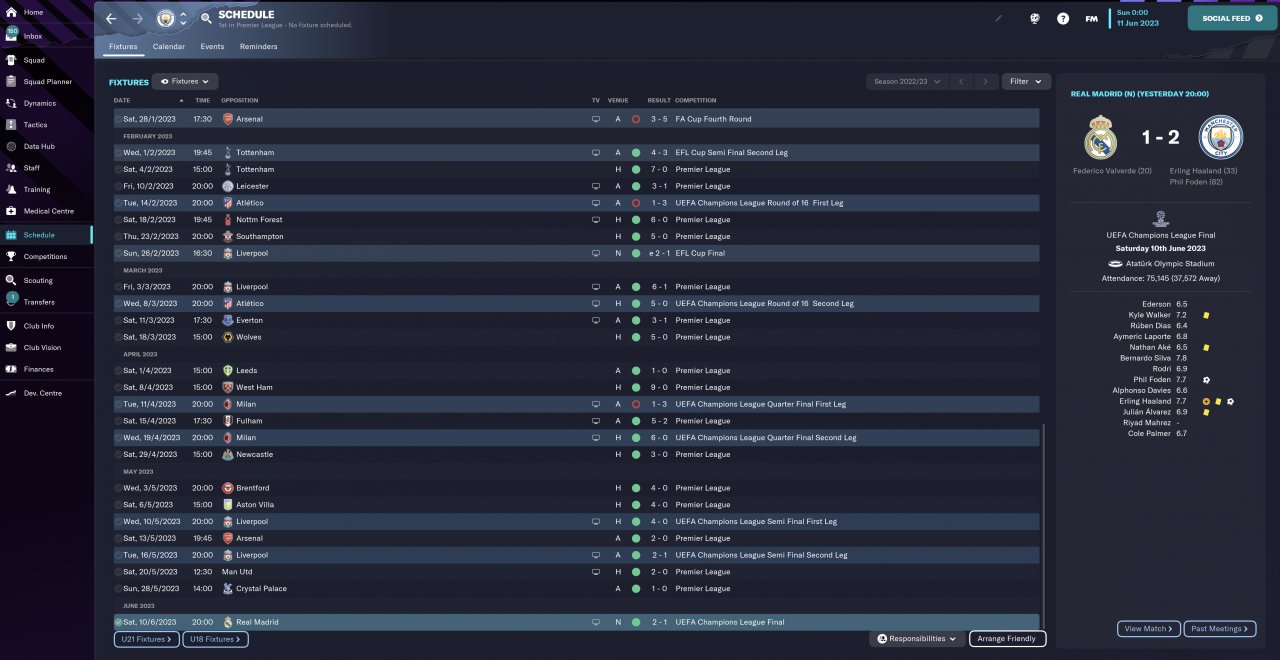1280x660 pixels.
Task: Click the Manchester City club badge in header
Action: tap(166, 18)
